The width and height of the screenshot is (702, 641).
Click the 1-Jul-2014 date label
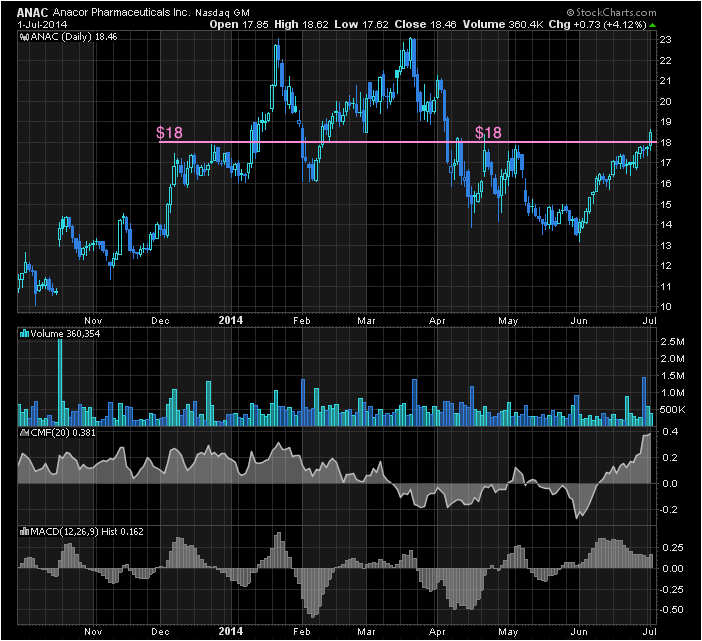coord(42,25)
